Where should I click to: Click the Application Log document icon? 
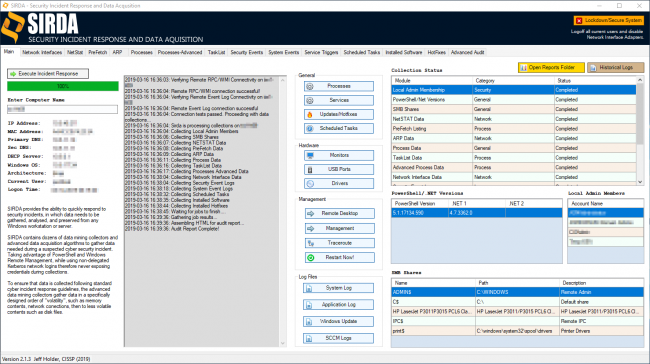309,305
